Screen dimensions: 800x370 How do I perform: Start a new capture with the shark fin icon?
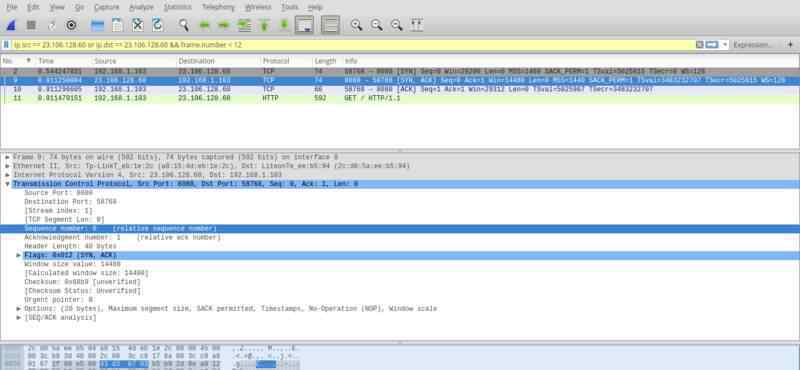coord(11,25)
